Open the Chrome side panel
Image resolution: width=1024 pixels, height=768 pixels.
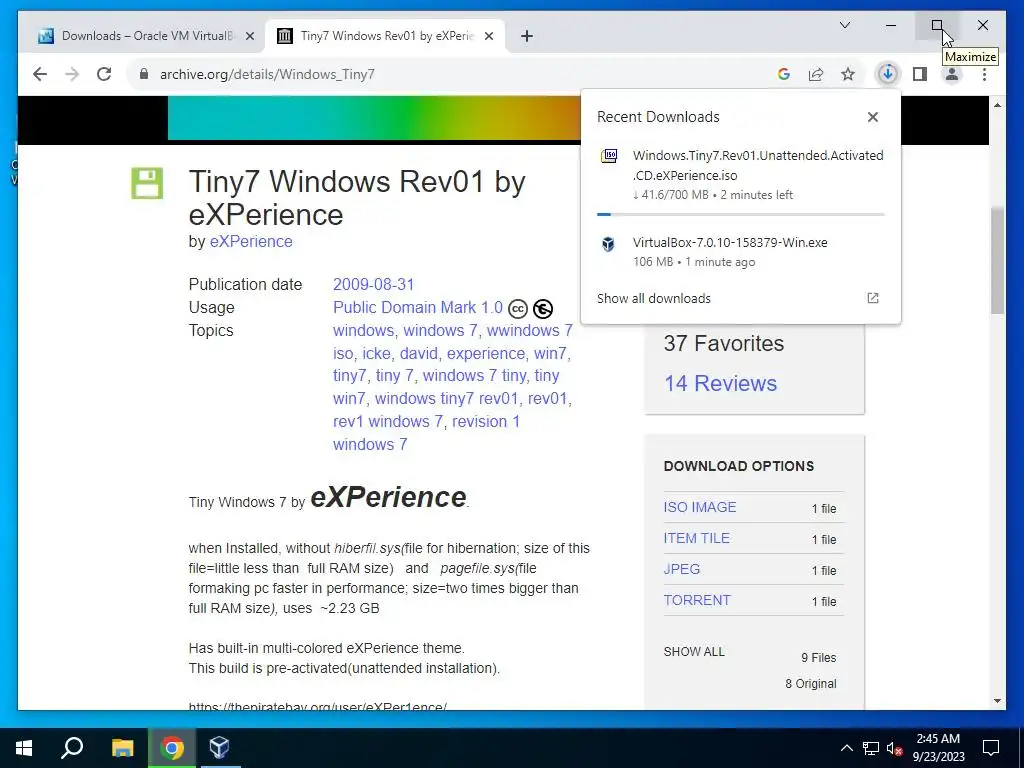[920, 74]
